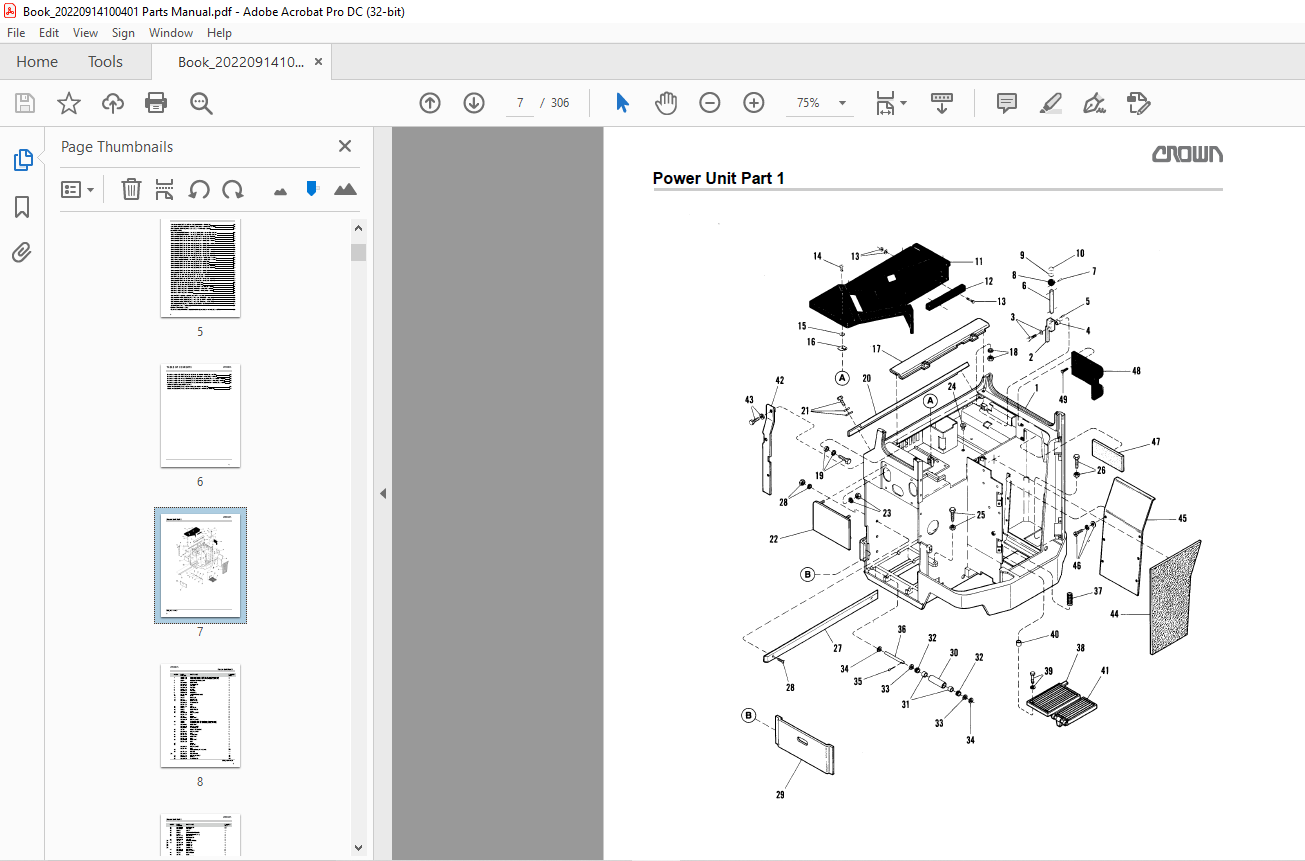
Task: Click the insert pages icon
Action: coord(165,189)
